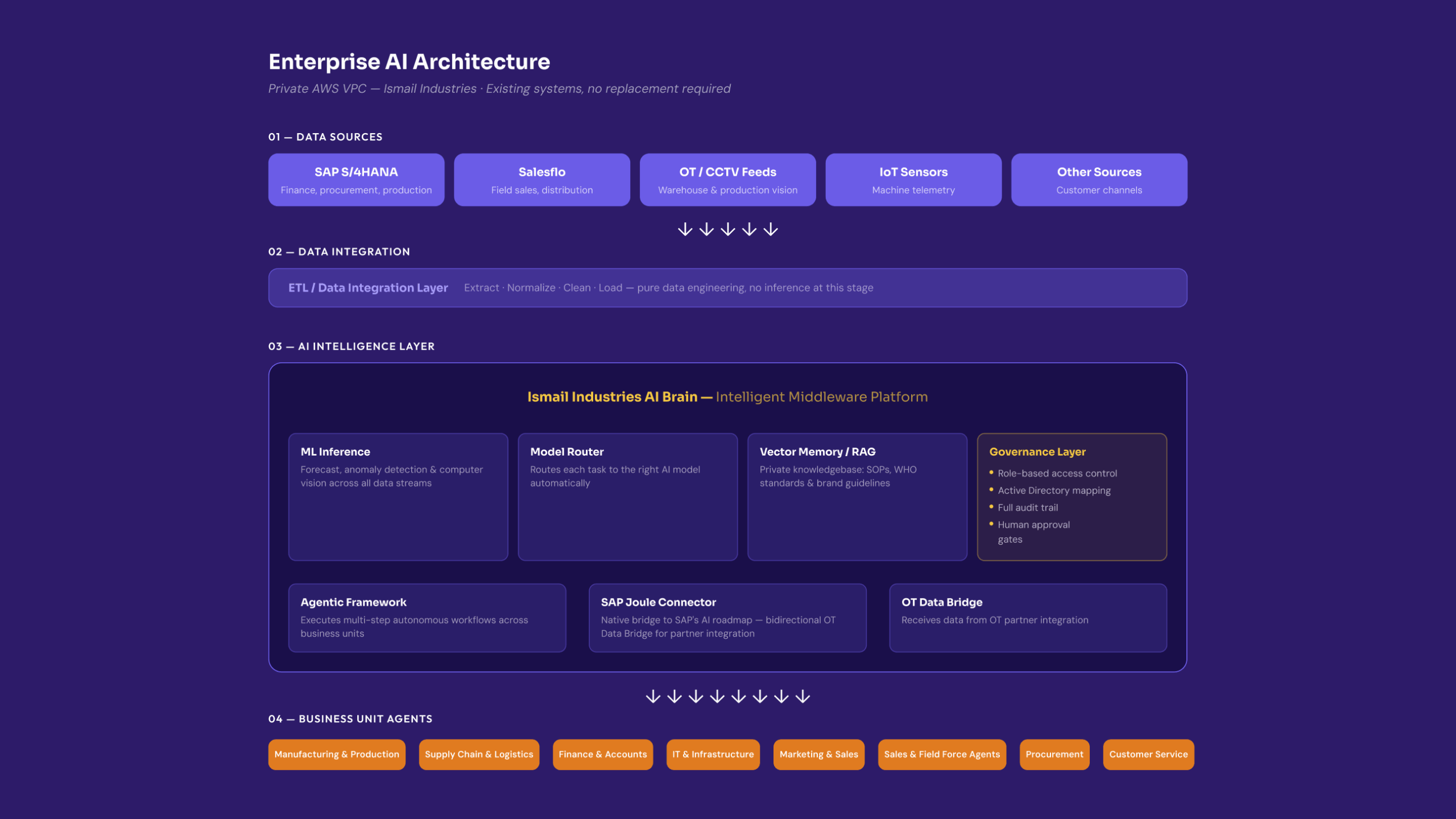The image size is (1456, 819).
Task: Select the Marketing & Sales pill
Action: click(819, 755)
